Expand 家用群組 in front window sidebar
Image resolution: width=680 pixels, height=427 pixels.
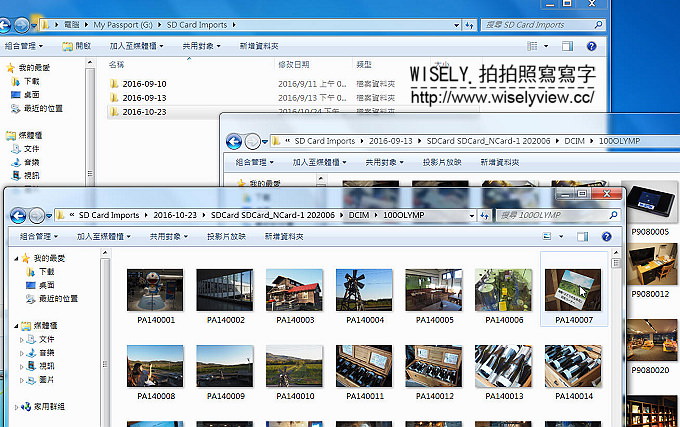[16, 407]
